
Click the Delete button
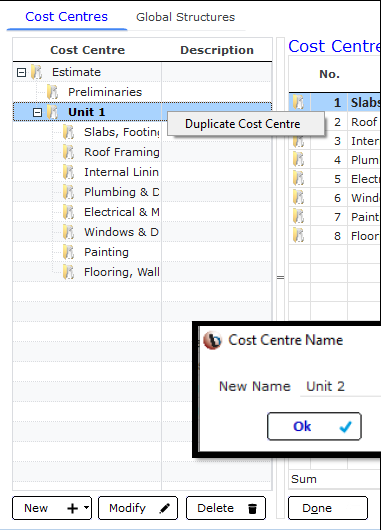226,508
